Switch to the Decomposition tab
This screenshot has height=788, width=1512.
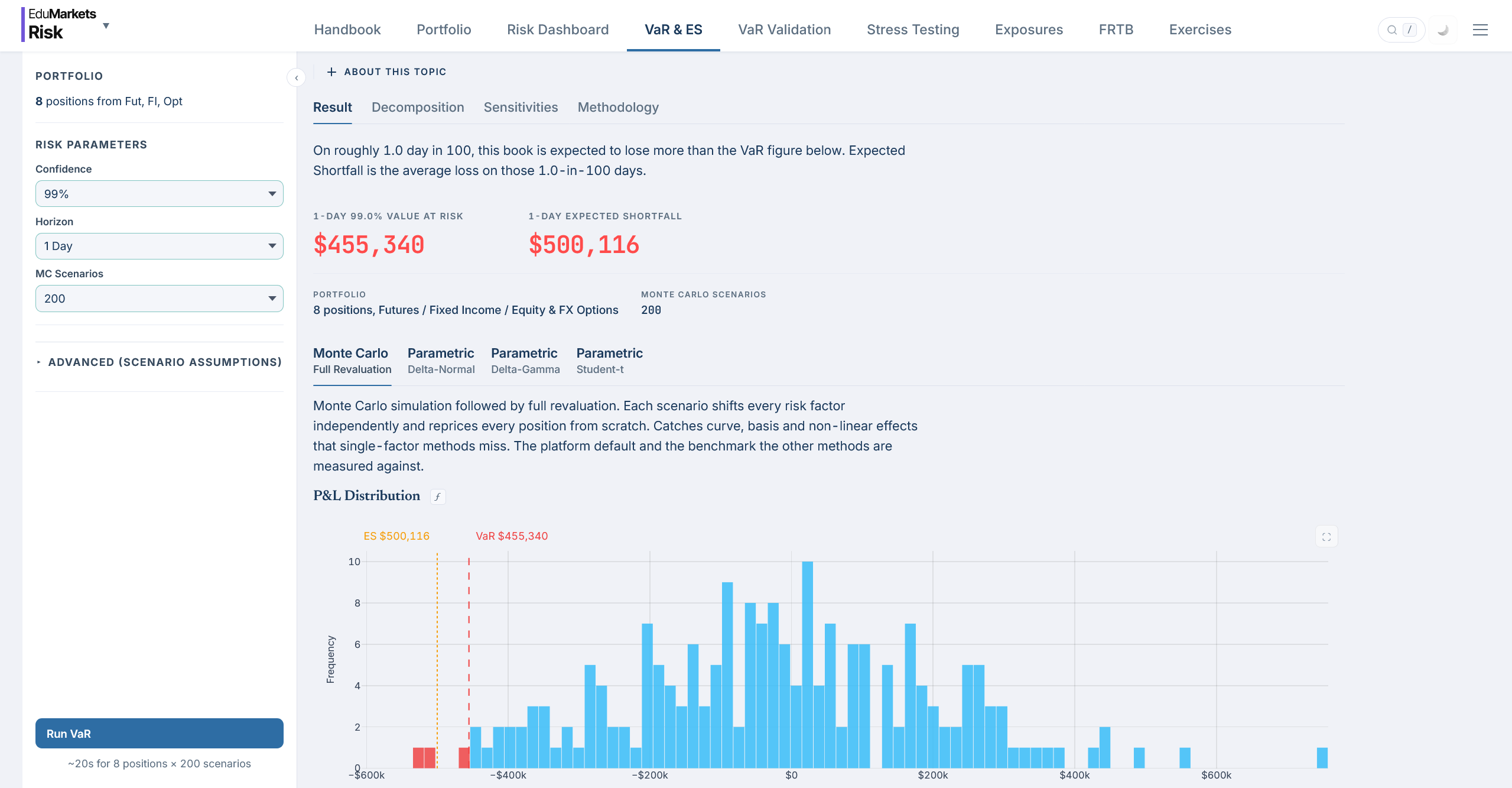(418, 108)
